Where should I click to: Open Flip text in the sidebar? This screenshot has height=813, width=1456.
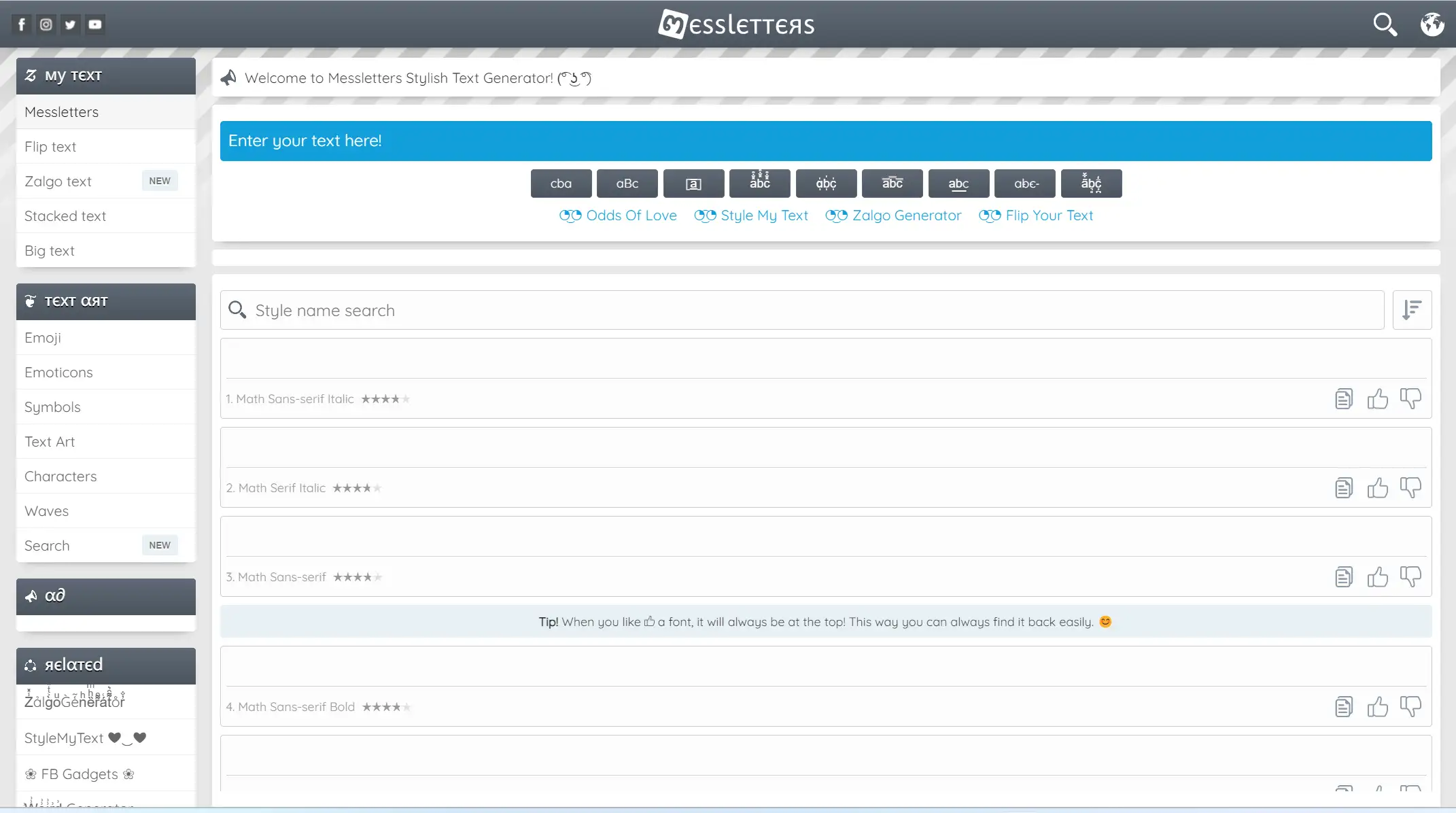pyautogui.click(x=106, y=147)
